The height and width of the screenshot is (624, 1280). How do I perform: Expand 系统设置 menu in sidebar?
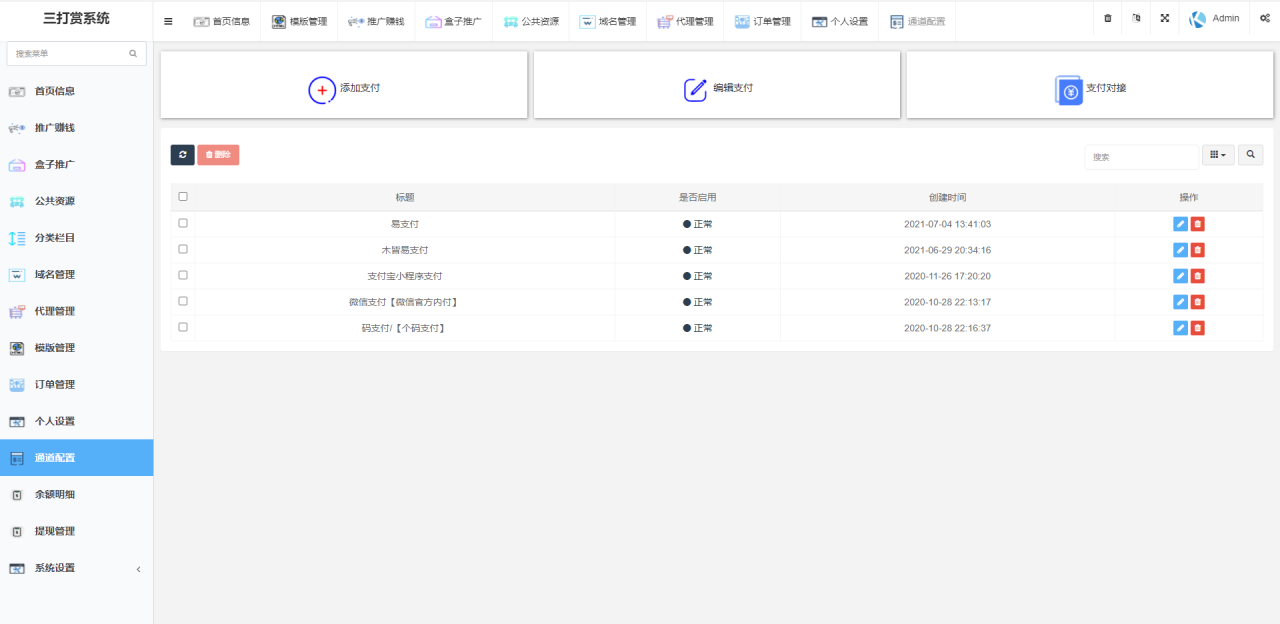tap(76, 568)
